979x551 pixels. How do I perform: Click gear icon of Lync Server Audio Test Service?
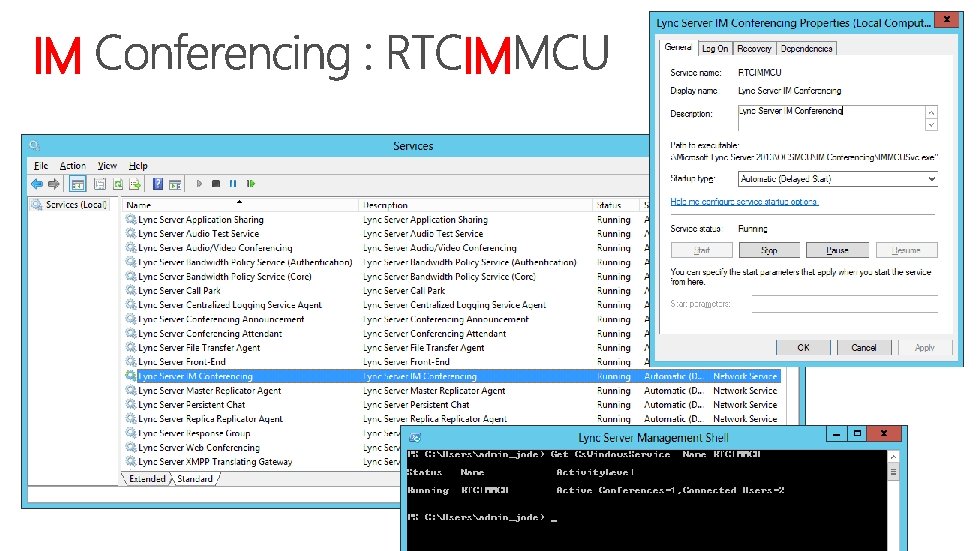[130, 233]
